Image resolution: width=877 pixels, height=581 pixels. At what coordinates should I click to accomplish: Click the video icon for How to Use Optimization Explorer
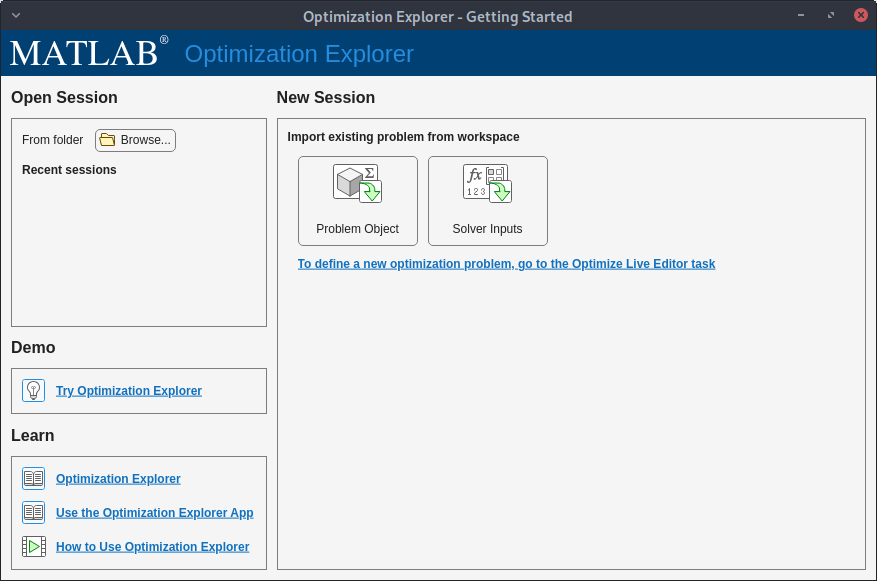(x=33, y=546)
